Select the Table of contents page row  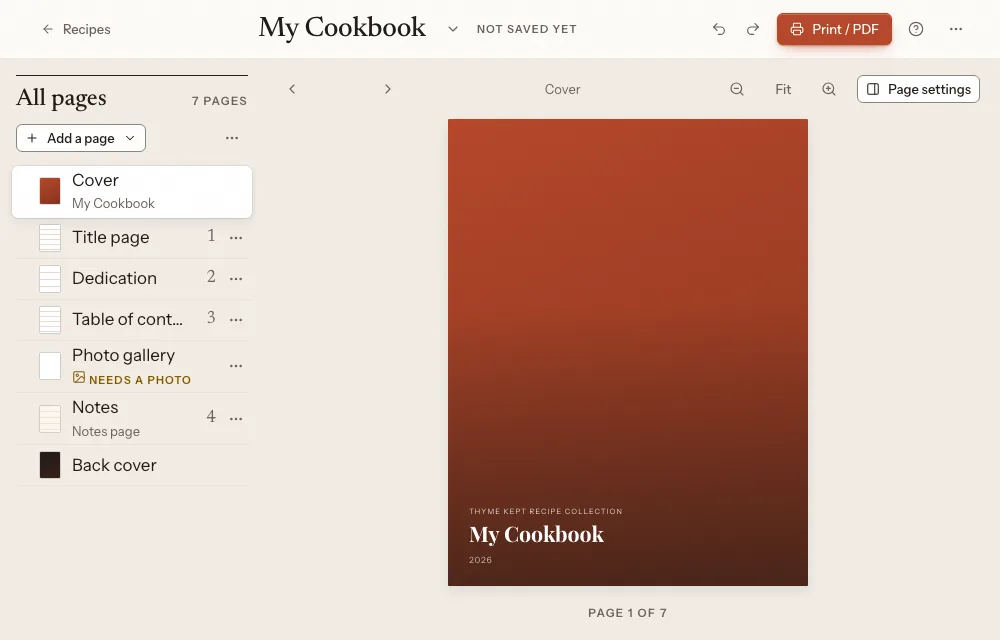[x=132, y=319]
